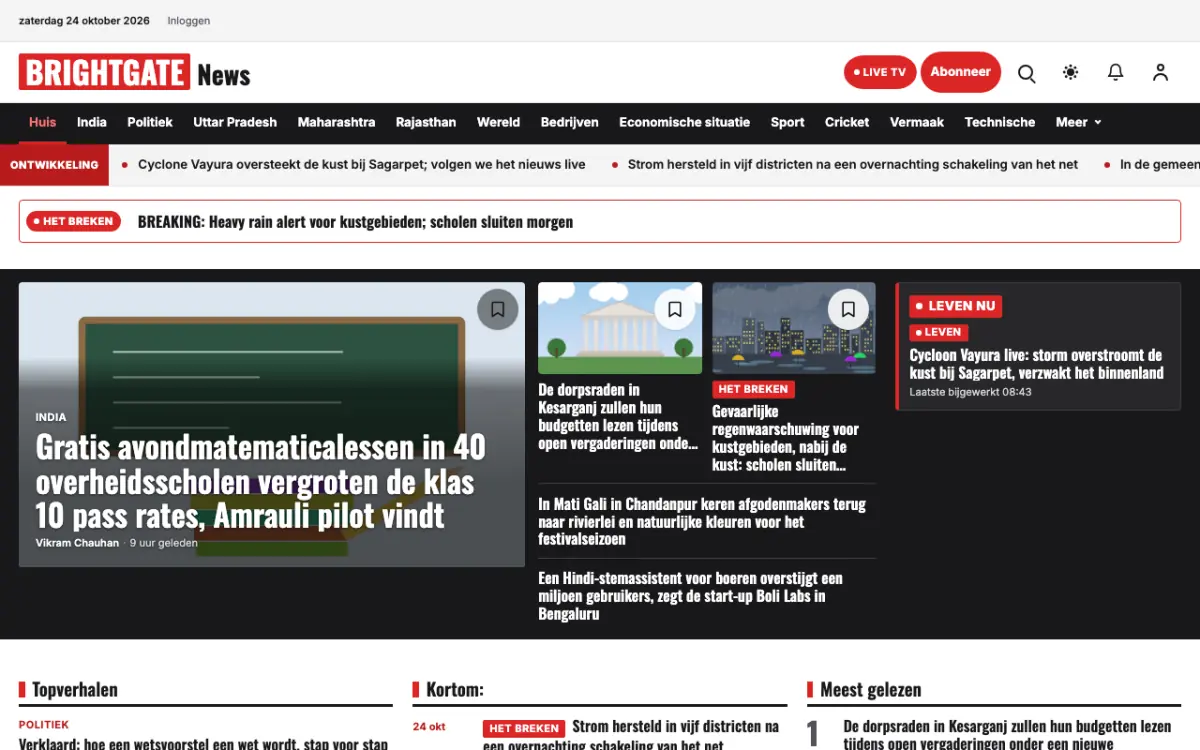The width and height of the screenshot is (1200, 750).
Task: Bookmark the regenwaarschuwing kust article
Action: (848, 310)
